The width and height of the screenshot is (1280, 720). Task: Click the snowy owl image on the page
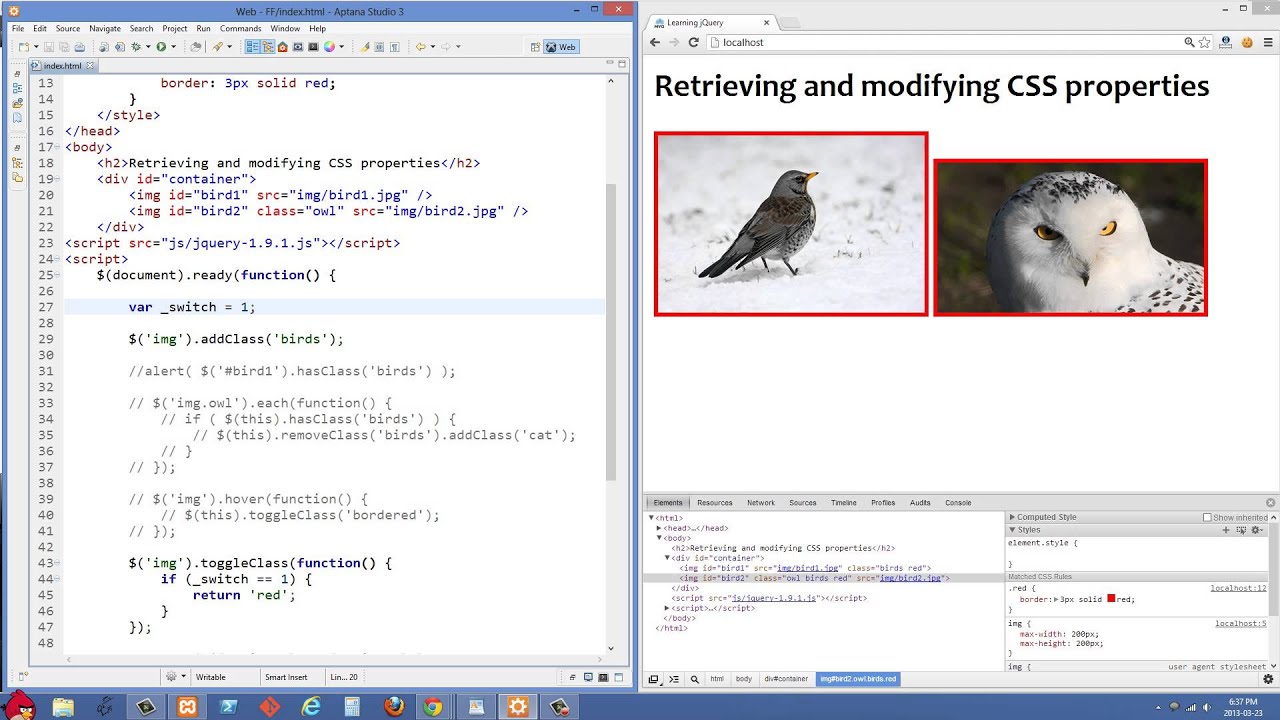point(1070,238)
